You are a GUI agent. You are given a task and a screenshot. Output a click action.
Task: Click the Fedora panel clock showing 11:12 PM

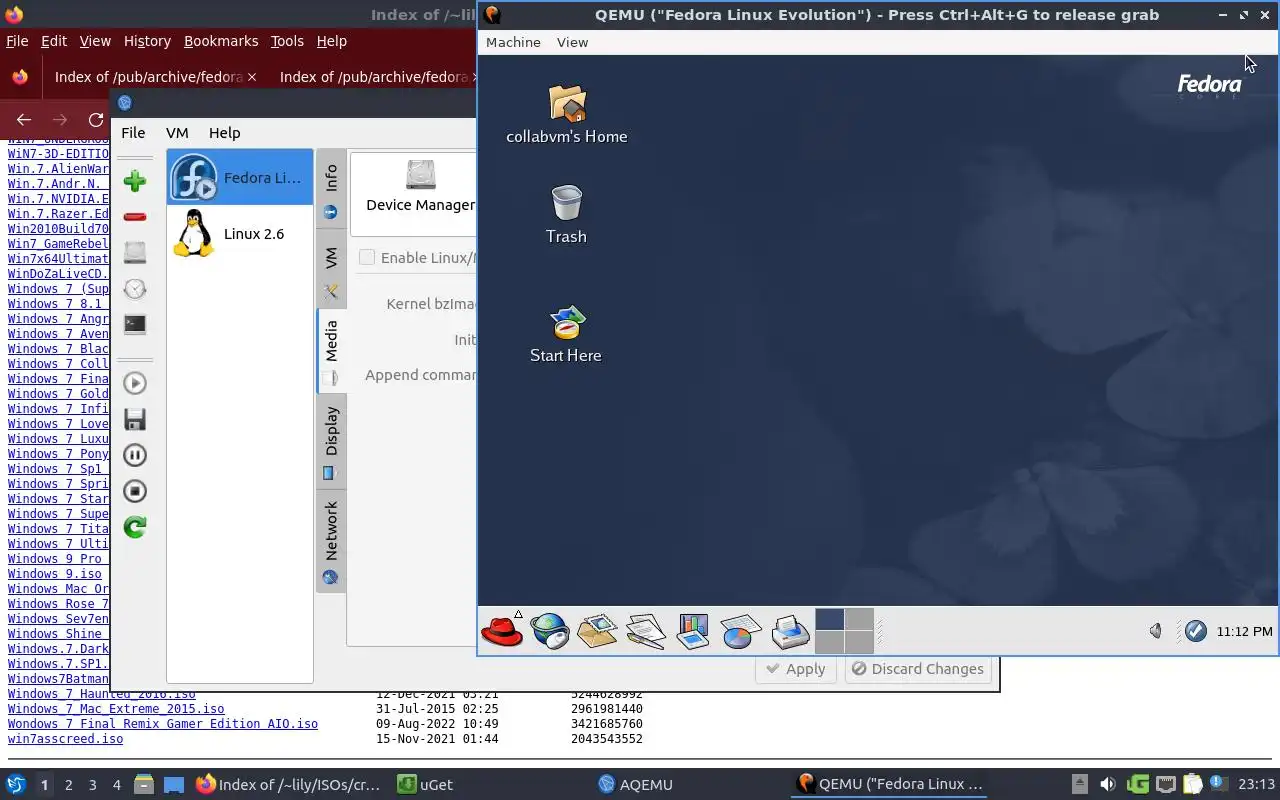1244,631
